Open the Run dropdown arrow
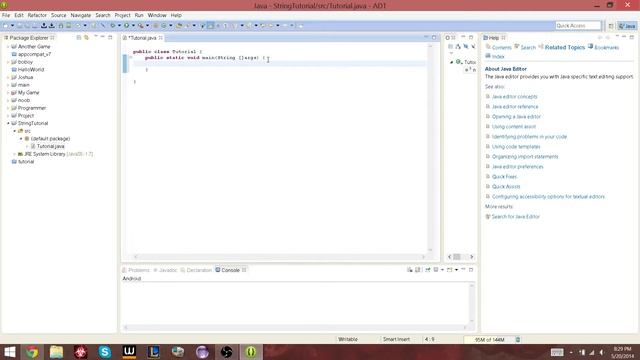The height and width of the screenshot is (360, 640). [x=133, y=25]
